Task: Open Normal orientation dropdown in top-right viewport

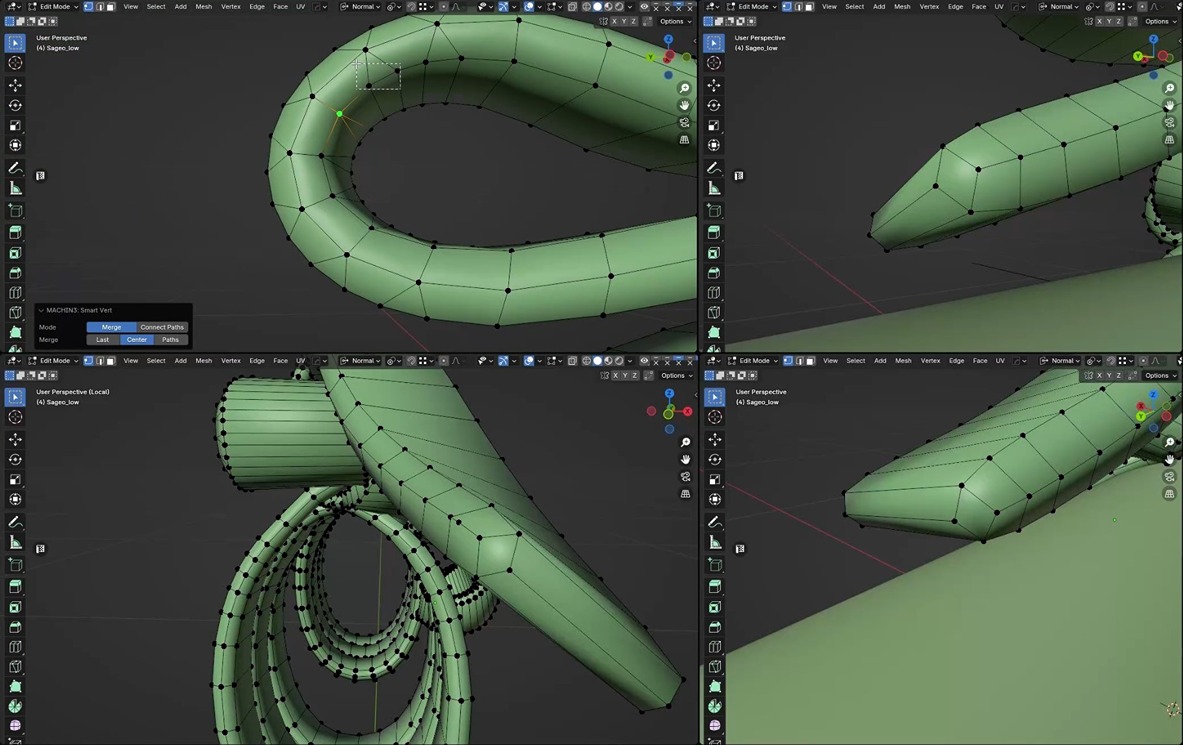Action: point(1061,7)
